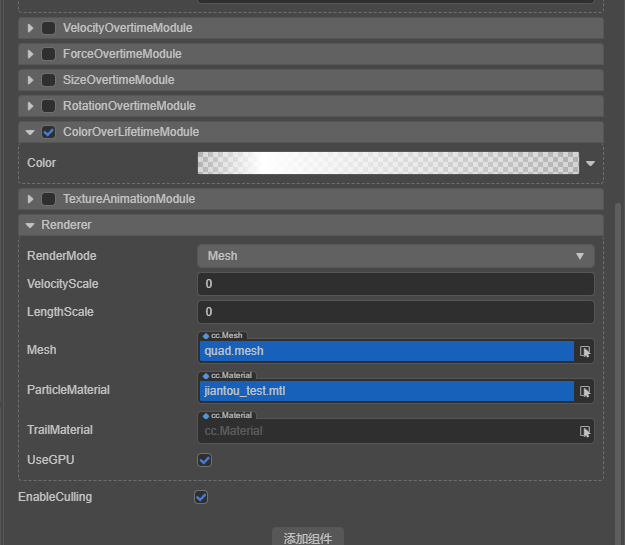Select the quad.mesh asset field
The height and width of the screenshot is (545, 625).
[x=387, y=351]
